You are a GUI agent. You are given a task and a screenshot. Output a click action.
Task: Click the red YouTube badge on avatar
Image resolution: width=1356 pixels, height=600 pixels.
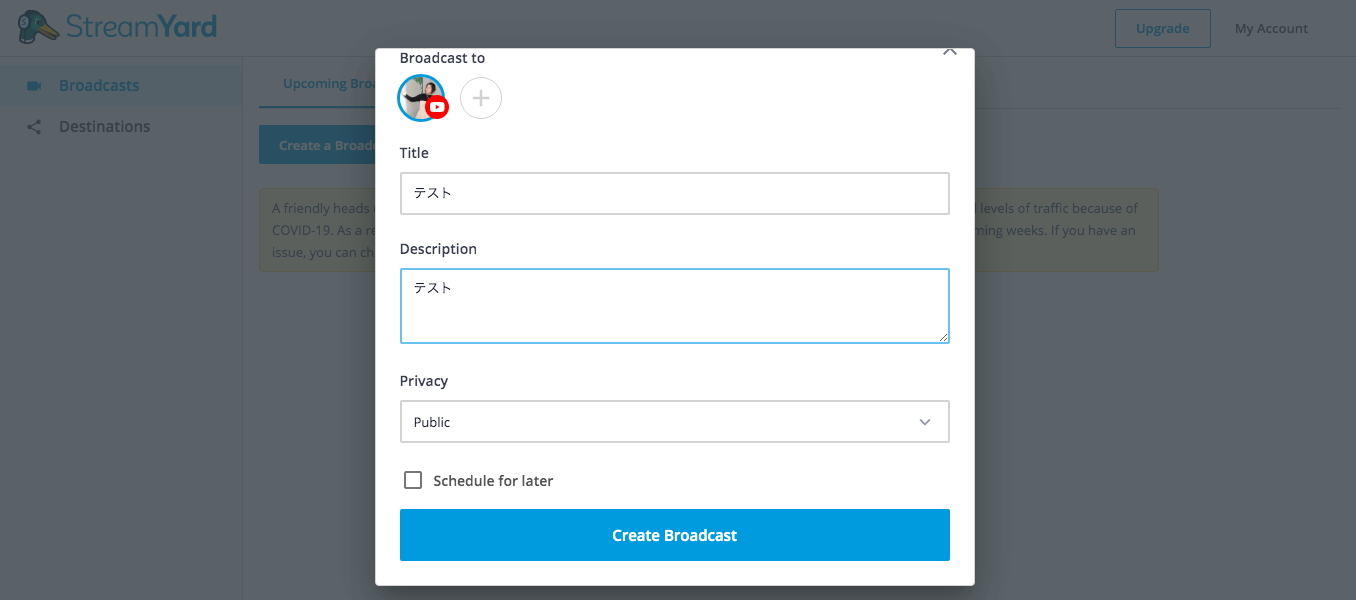(437, 107)
